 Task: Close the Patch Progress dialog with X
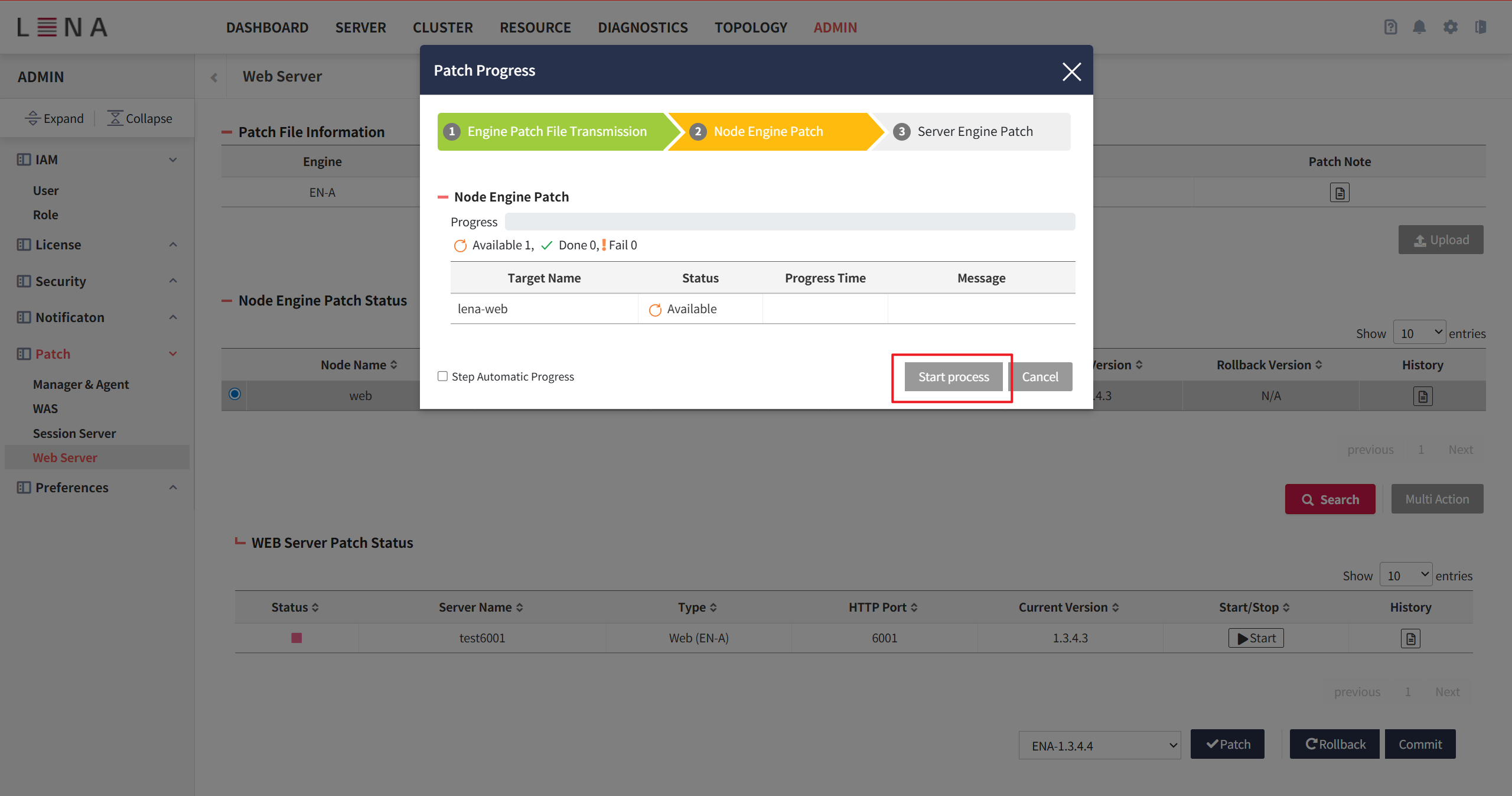pos(1071,72)
